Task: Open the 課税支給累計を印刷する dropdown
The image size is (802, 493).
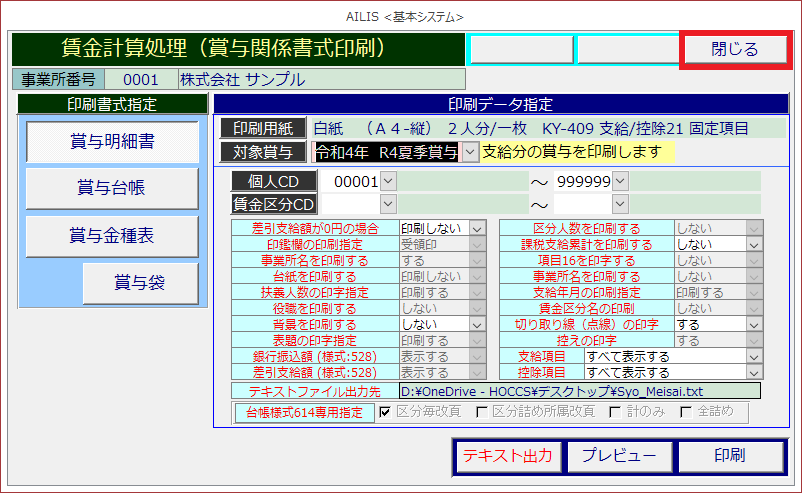Action: (753, 244)
